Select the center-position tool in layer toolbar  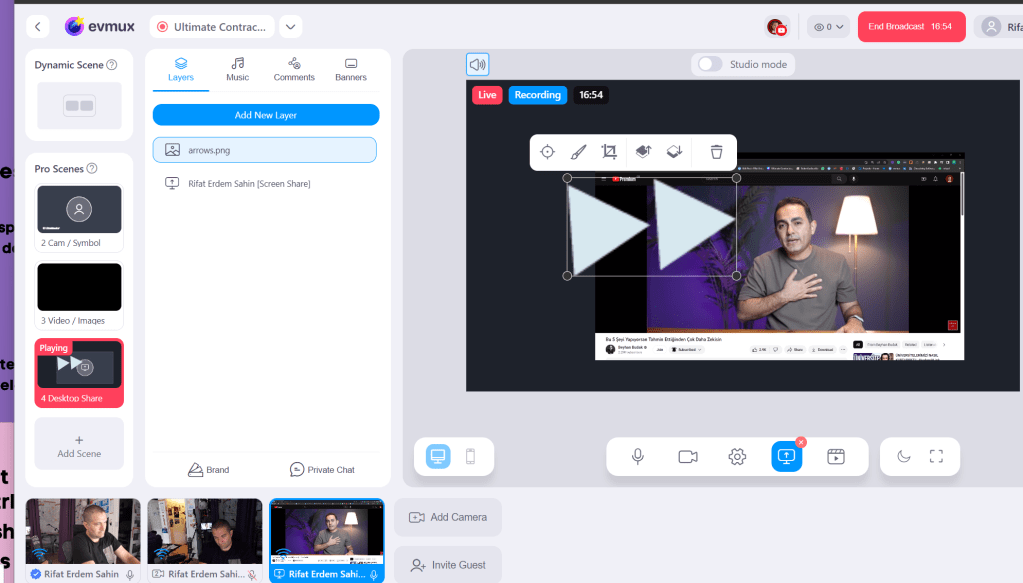click(x=547, y=152)
